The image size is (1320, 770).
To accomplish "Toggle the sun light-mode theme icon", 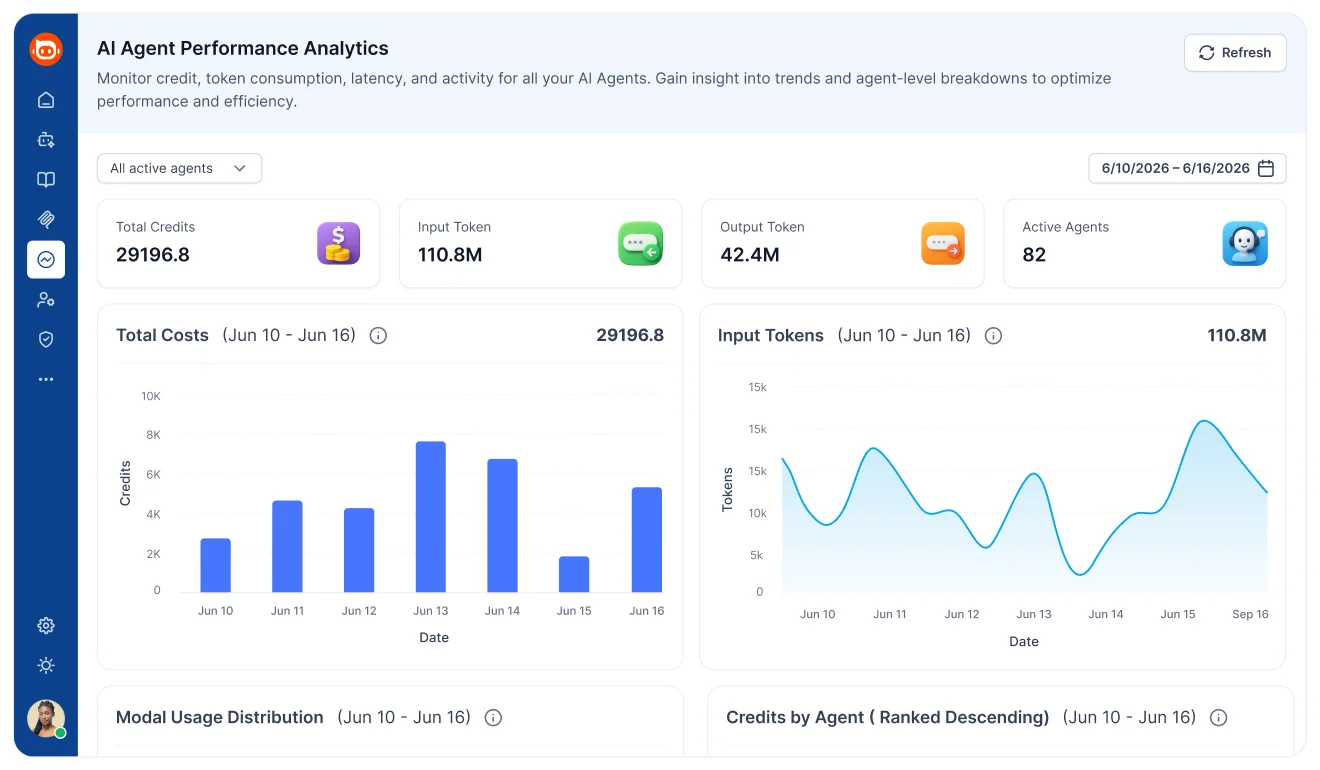I will coord(46,666).
